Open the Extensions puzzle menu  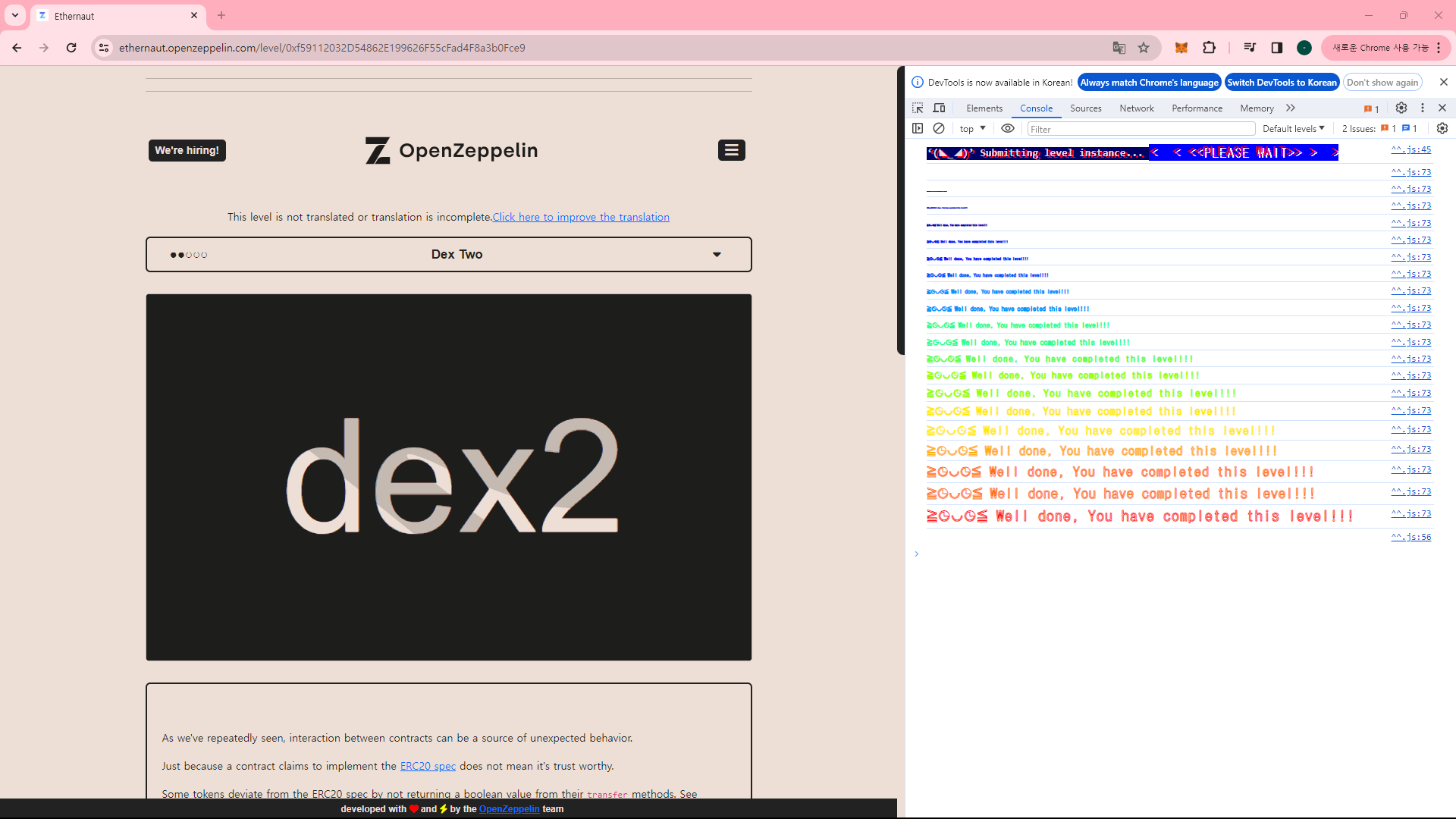point(1210,48)
